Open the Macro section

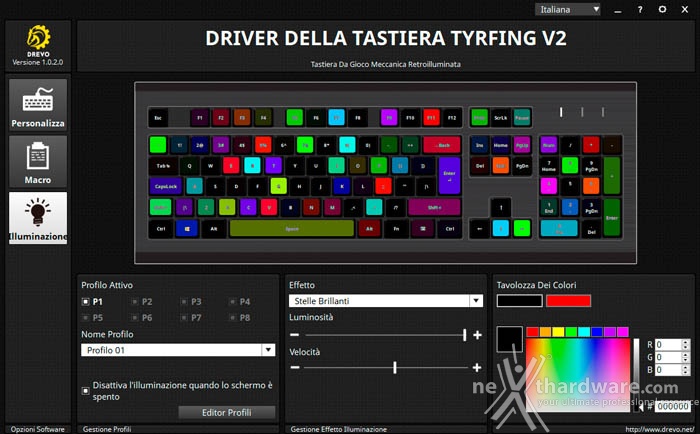tap(38, 162)
